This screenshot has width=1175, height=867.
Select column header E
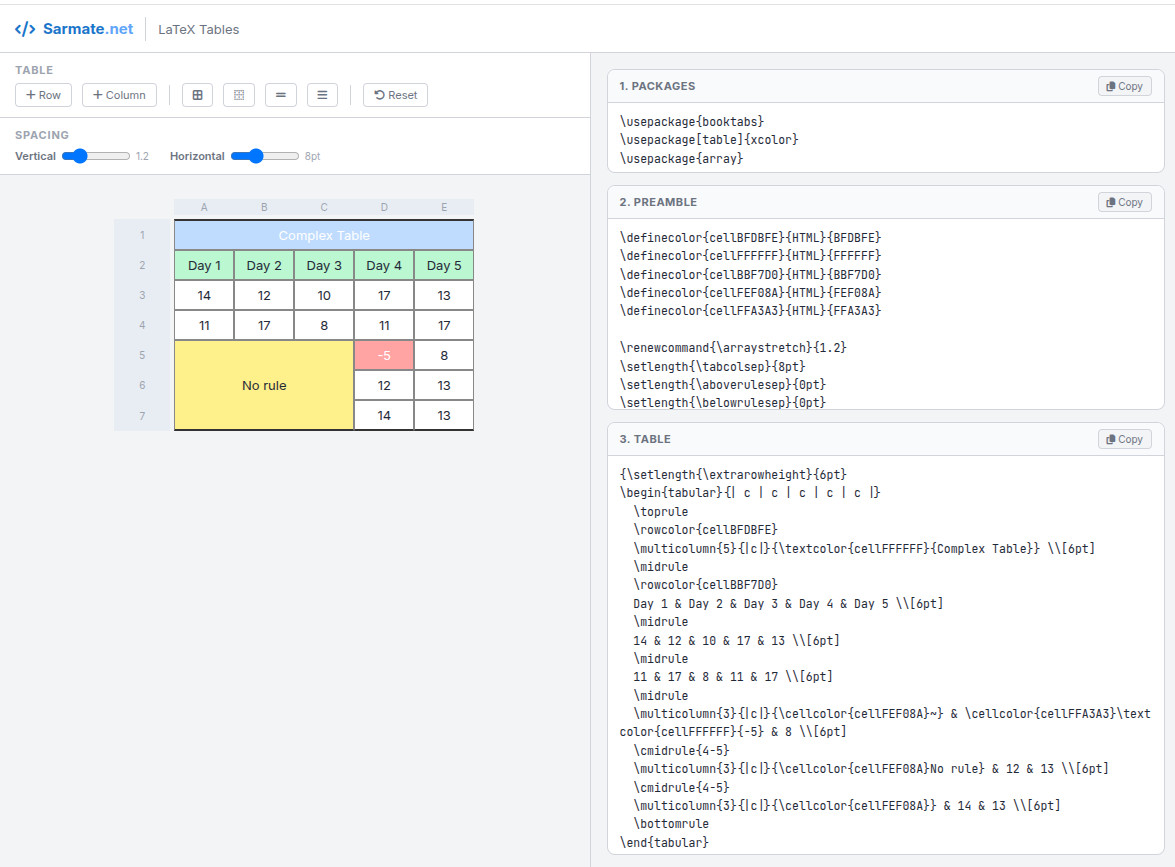[x=444, y=208]
